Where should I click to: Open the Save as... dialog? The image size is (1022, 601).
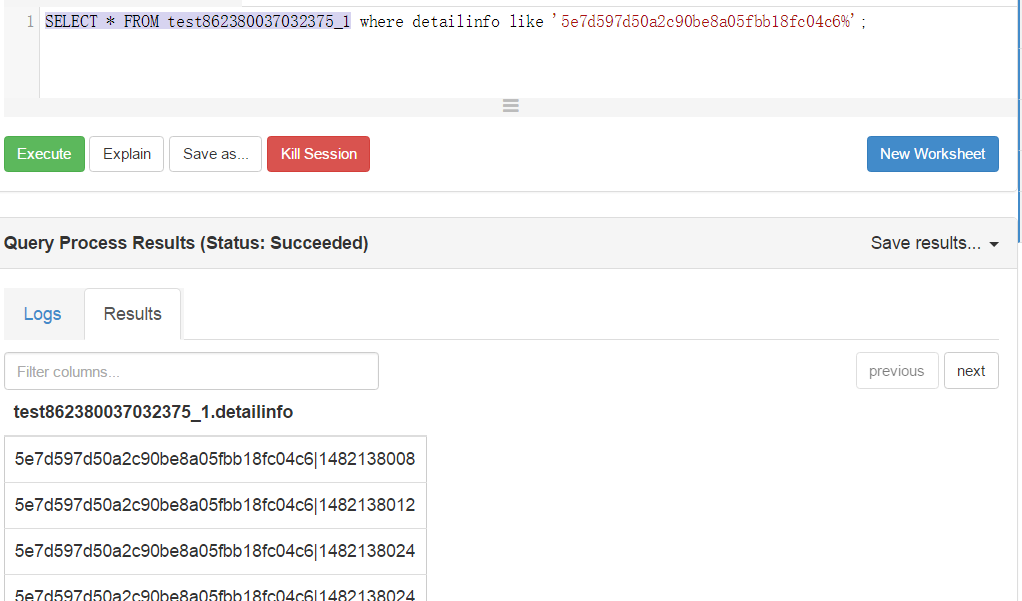click(x=215, y=153)
